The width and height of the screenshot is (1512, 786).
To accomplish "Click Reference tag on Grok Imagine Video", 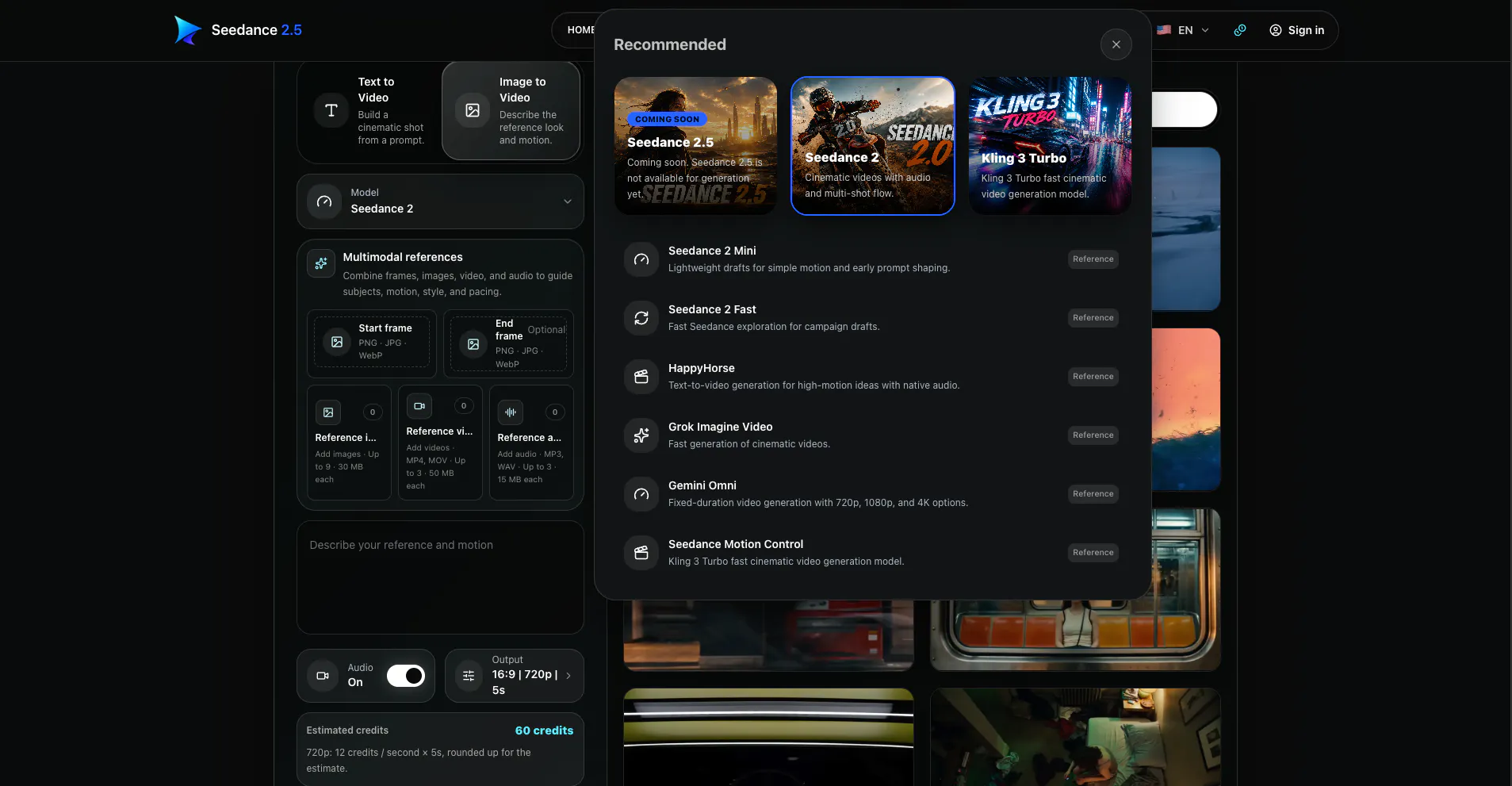I will [x=1093, y=435].
